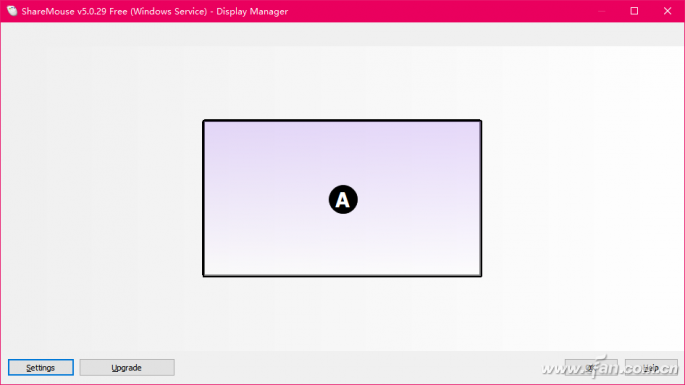
Task: Open the Settings dialog
Action: click(41, 368)
